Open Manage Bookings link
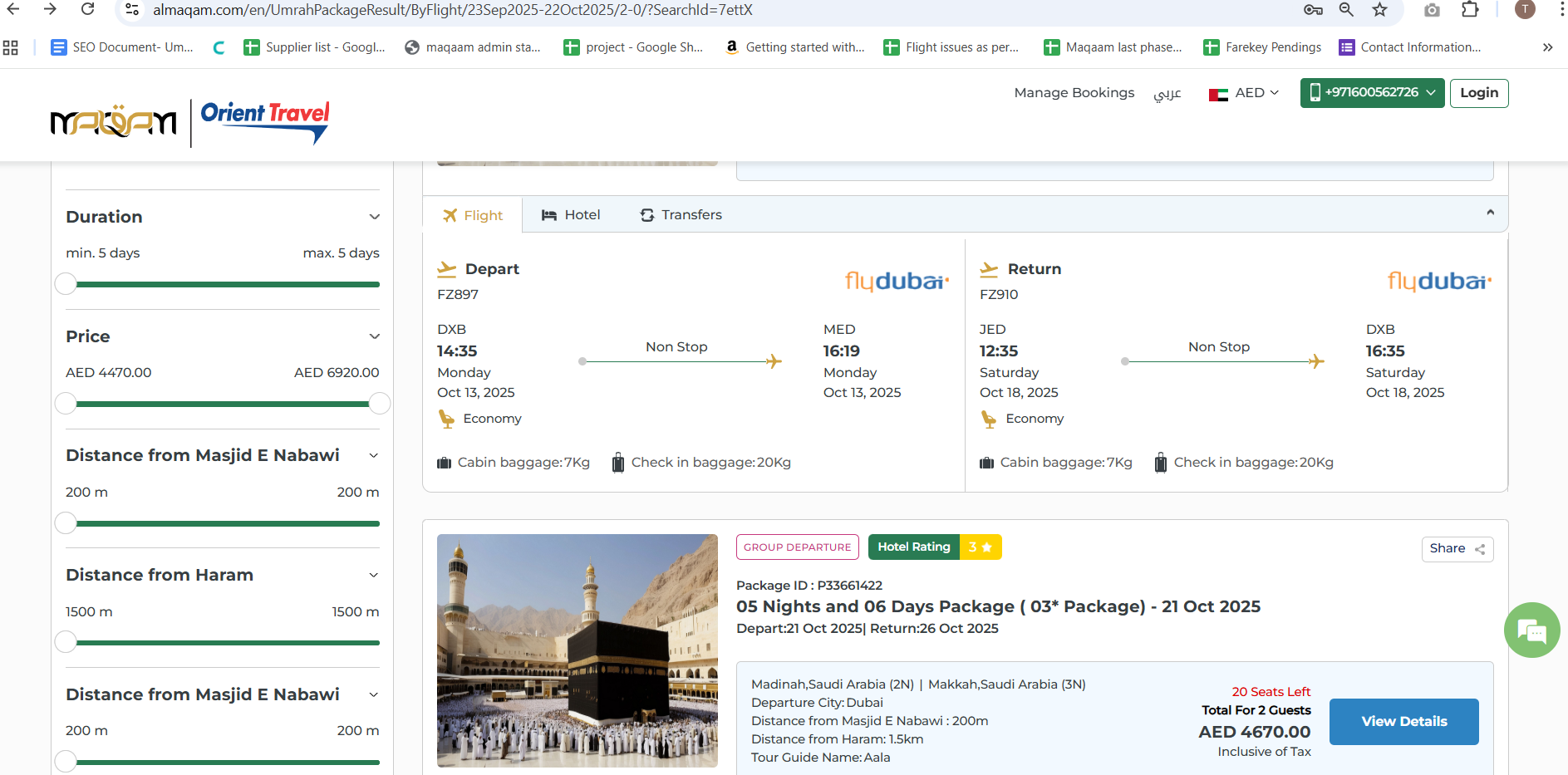1568x775 pixels. point(1074,93)
